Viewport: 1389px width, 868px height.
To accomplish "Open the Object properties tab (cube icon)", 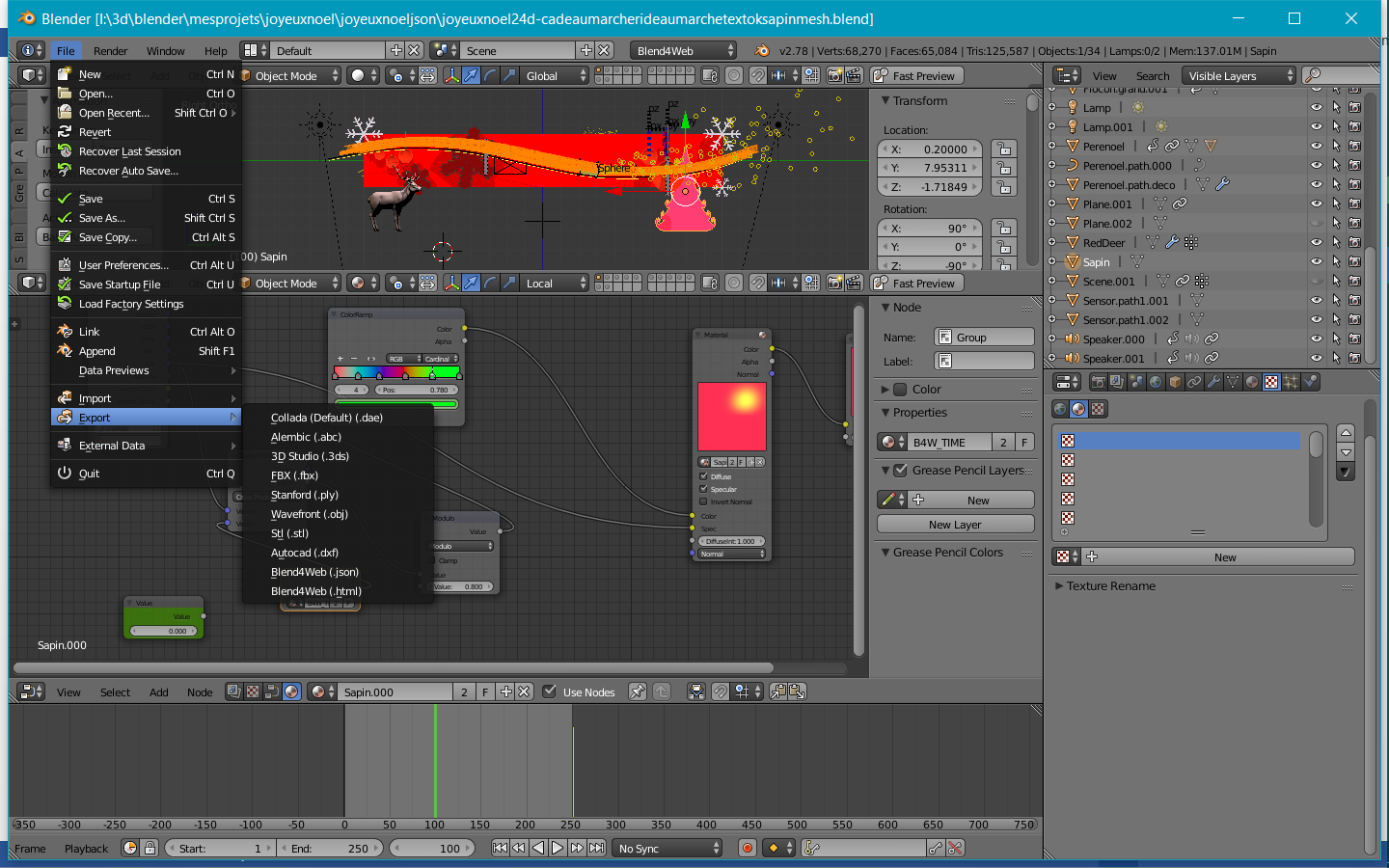I will tap(1175, 382).
